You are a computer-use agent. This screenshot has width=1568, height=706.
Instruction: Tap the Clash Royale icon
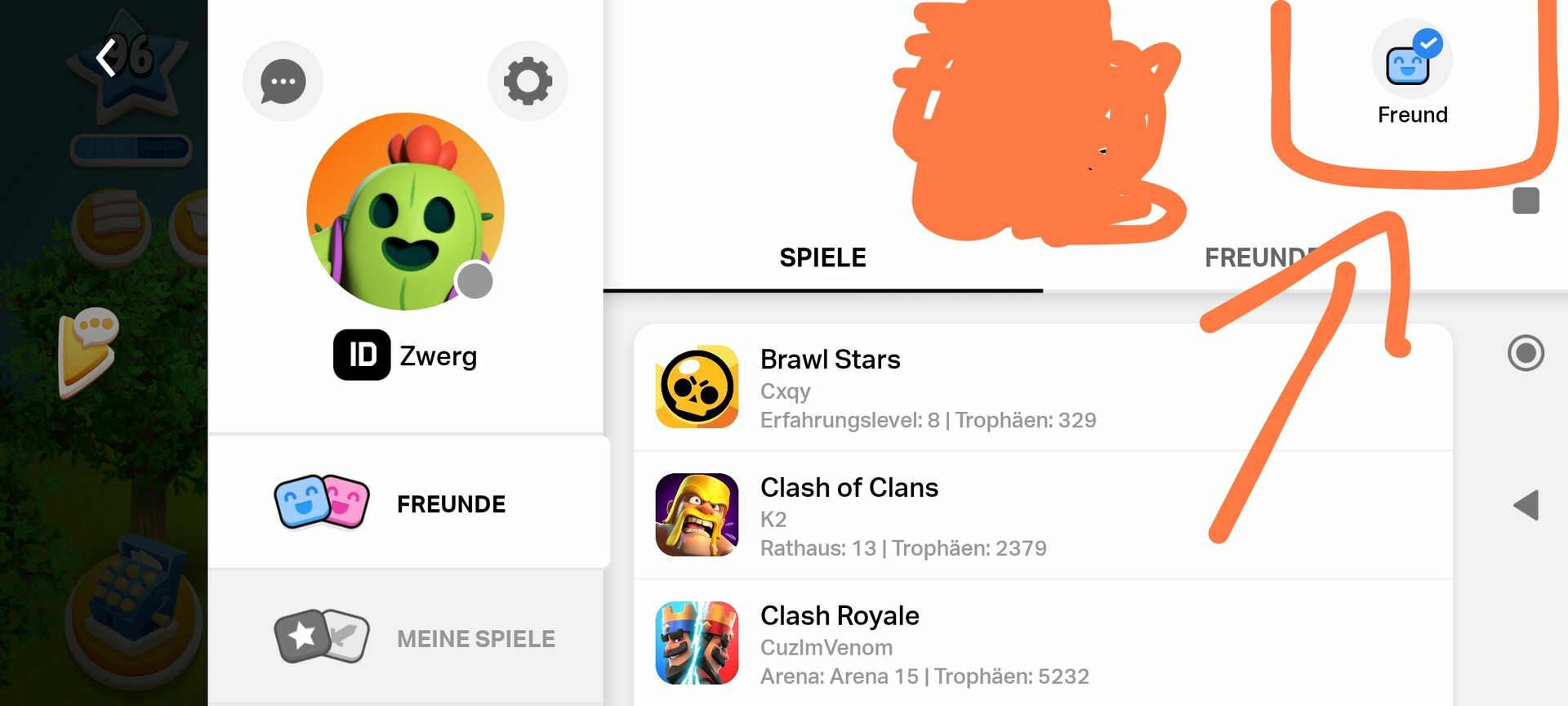(697, 643)
